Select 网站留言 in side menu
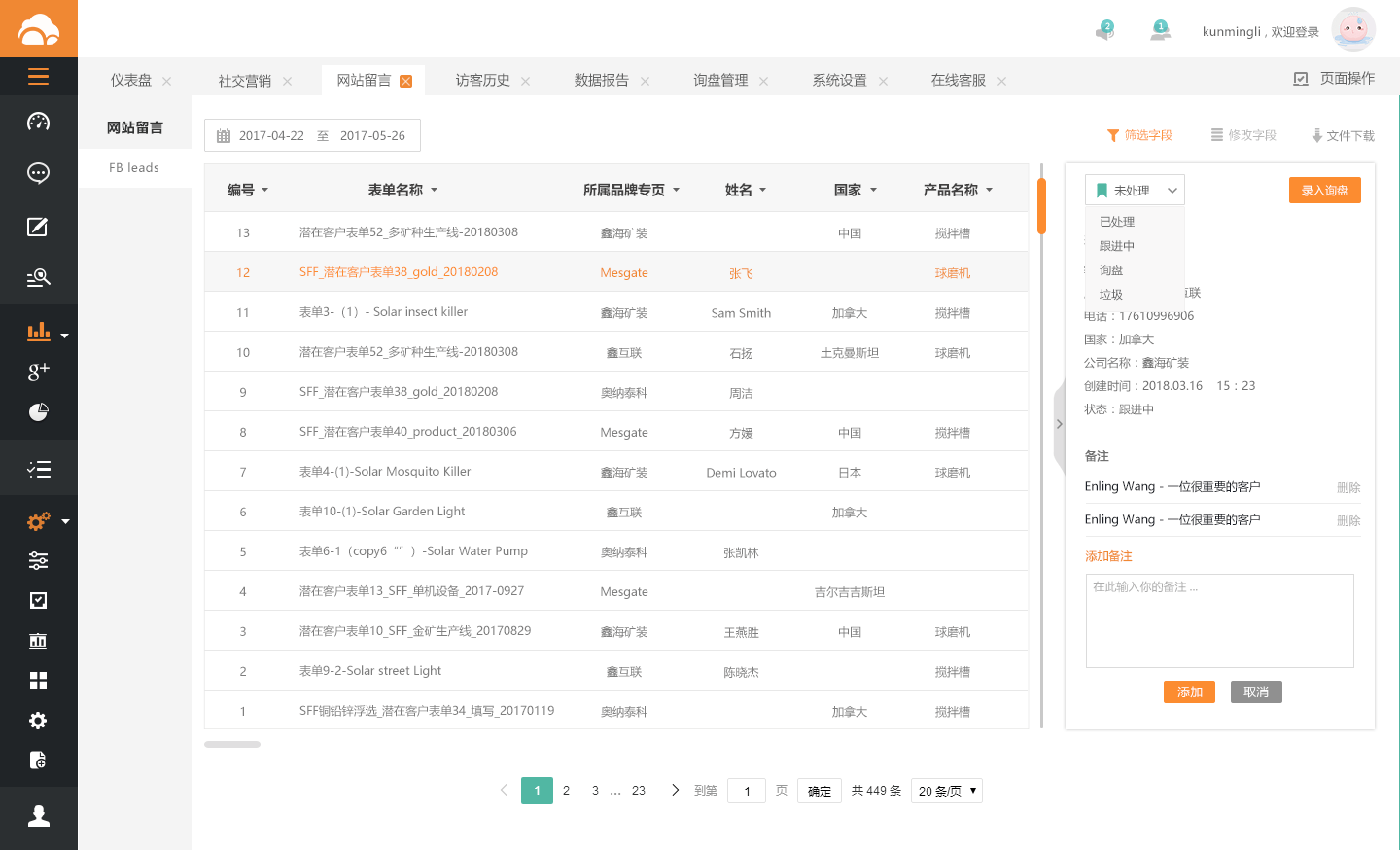This screenshot has width=1400, height=850. [134, 127]
